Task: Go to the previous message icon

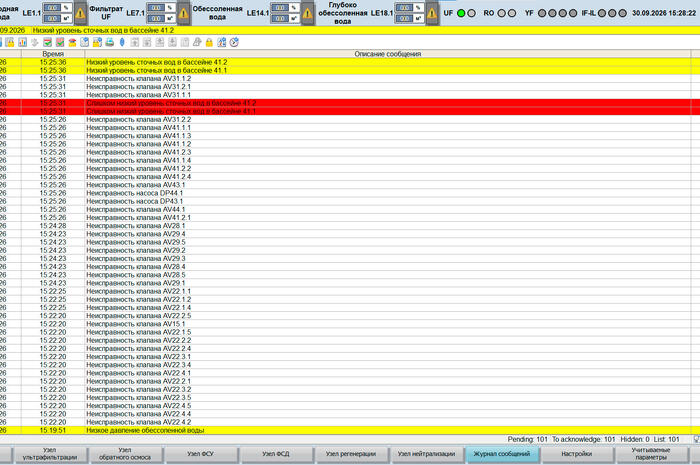Action: point(147,42)
